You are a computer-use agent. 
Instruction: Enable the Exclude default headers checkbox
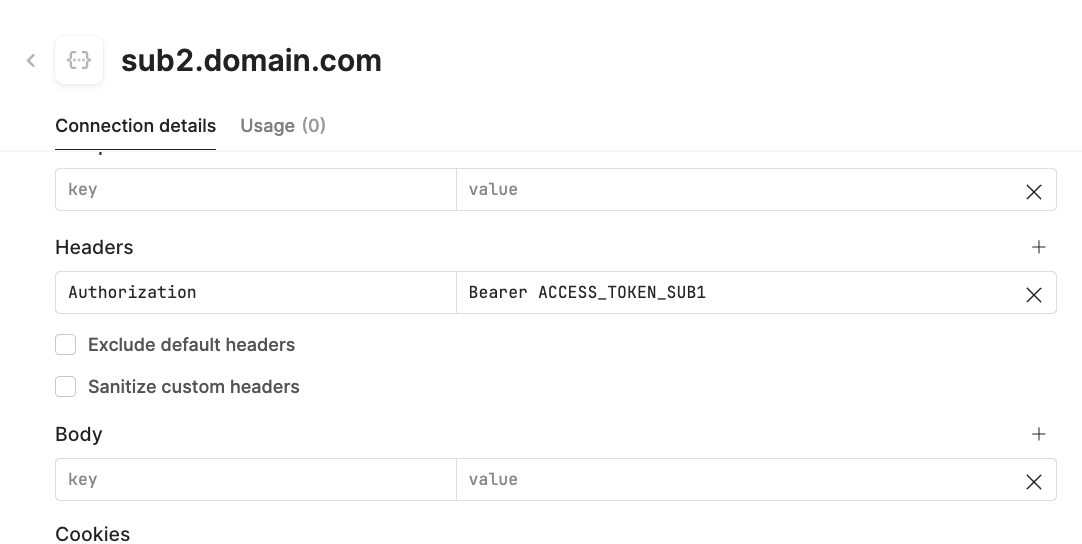click(66, 344)
